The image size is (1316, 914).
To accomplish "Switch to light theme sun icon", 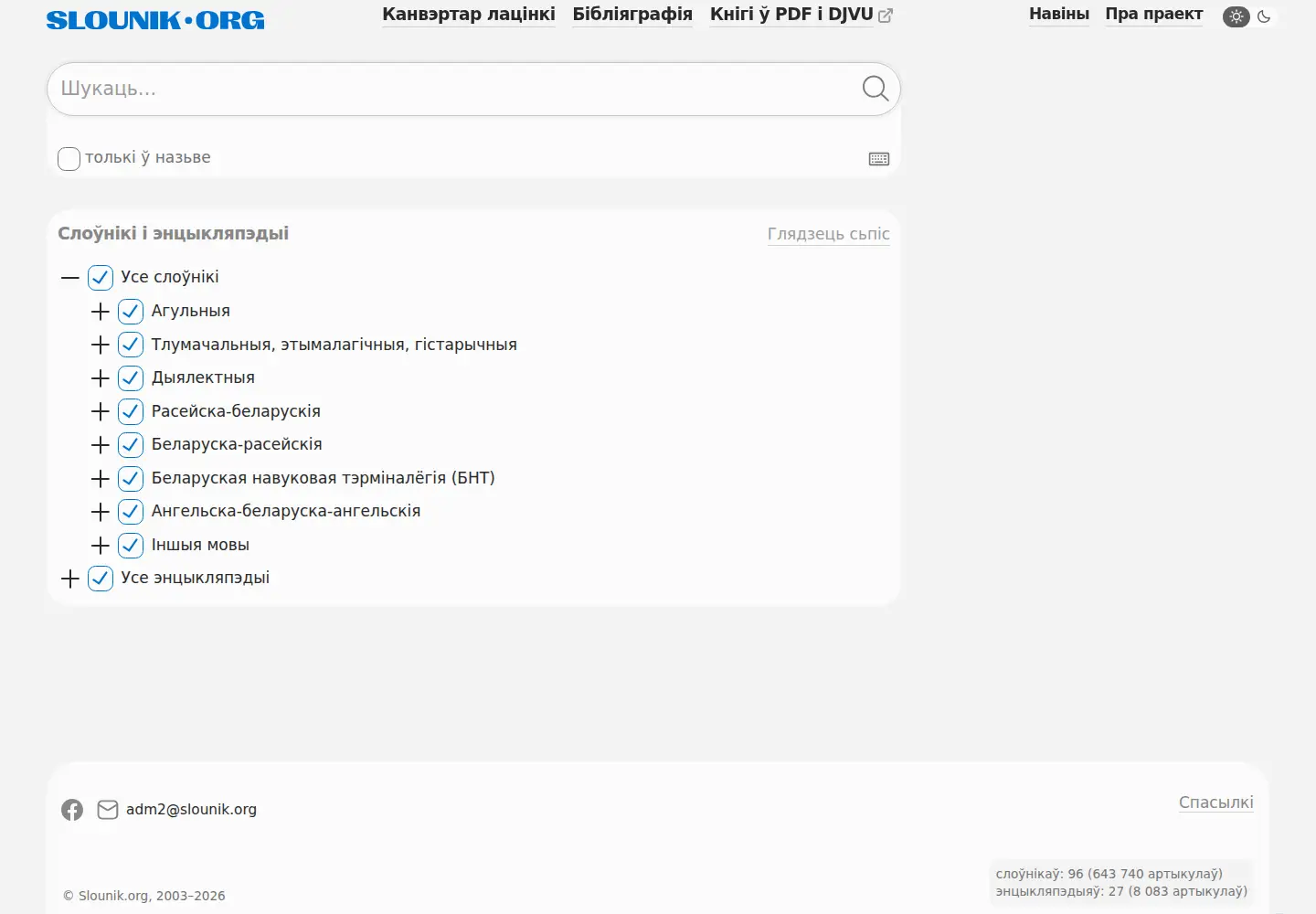I will [x=1236, y=16].
